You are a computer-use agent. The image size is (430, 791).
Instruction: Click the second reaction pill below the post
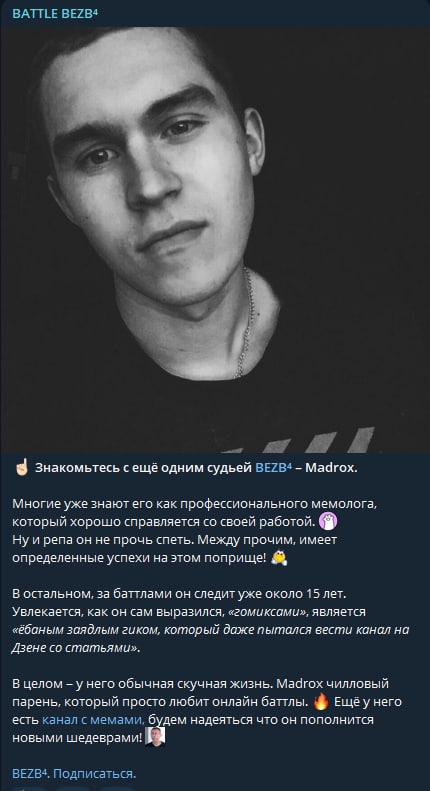[x=73, y=788]
